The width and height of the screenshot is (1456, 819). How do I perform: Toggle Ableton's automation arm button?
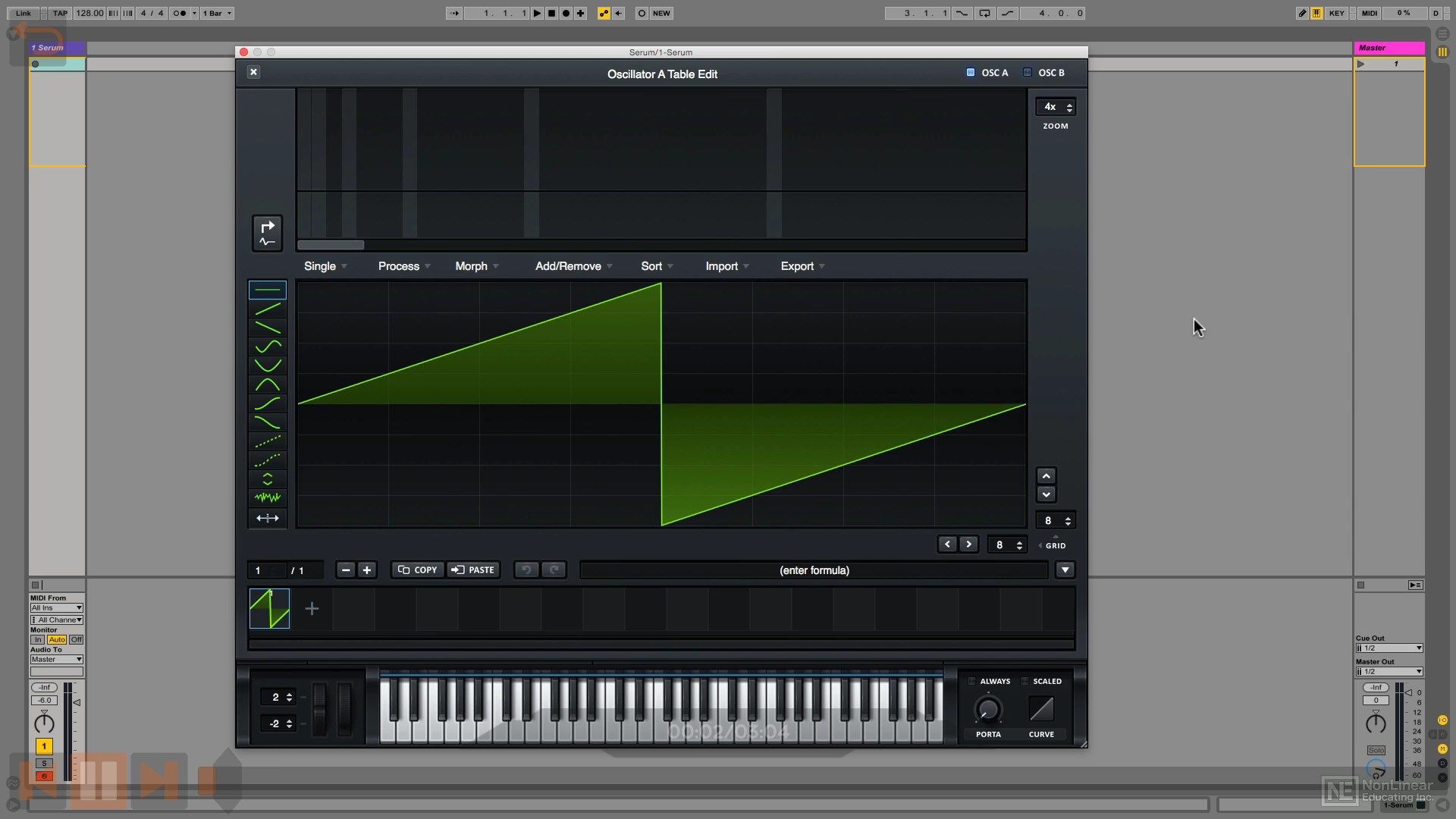[x=604, y=13]
